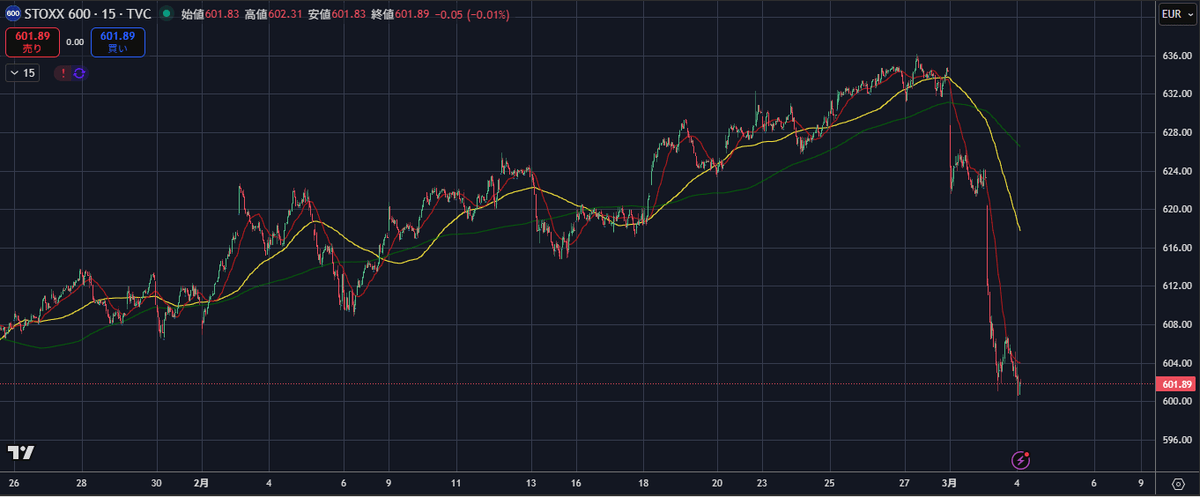Click the red exclamation warning icon

63,73
